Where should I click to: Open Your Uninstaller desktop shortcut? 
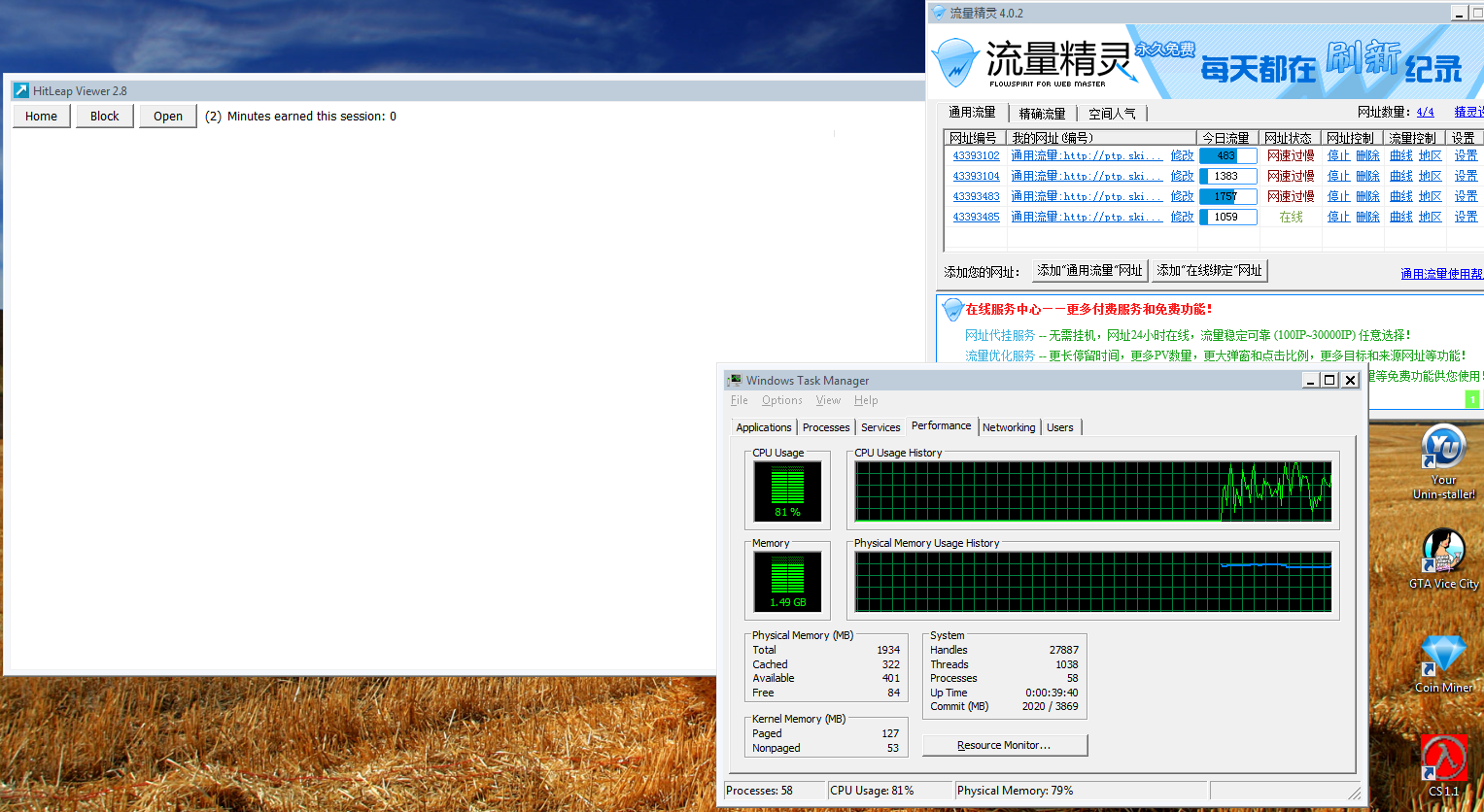1444,462
